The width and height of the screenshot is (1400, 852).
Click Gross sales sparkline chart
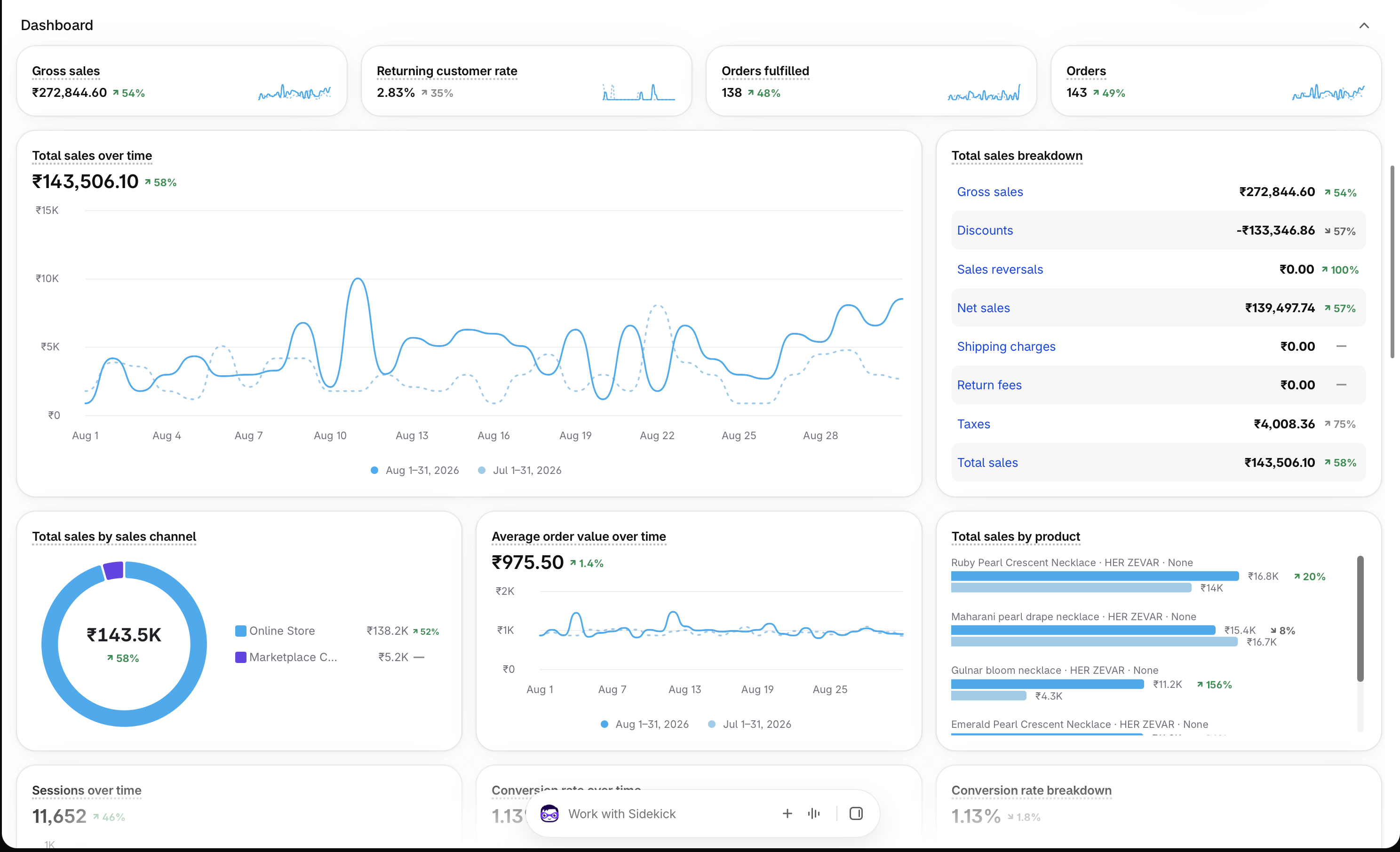294,92
